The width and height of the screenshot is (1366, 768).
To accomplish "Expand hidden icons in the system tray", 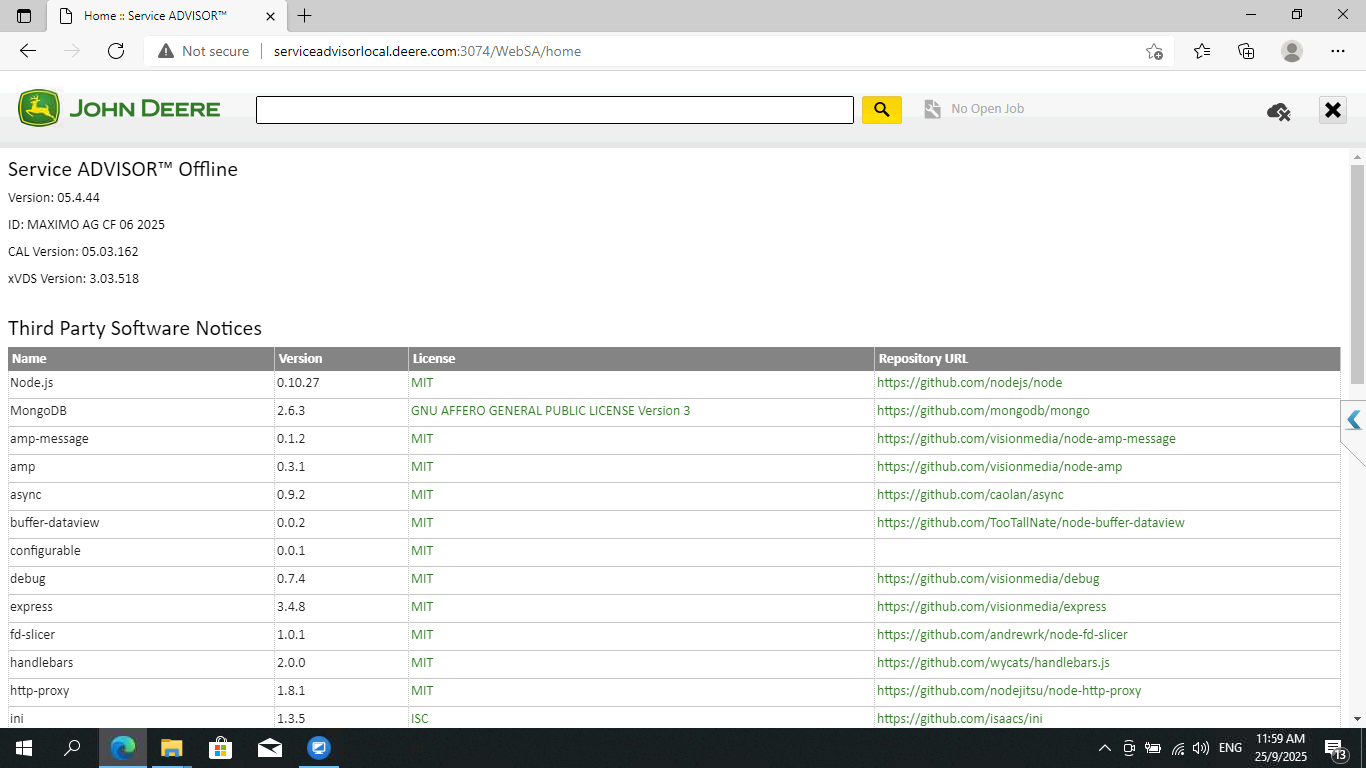I will [x=1104, y=747].
